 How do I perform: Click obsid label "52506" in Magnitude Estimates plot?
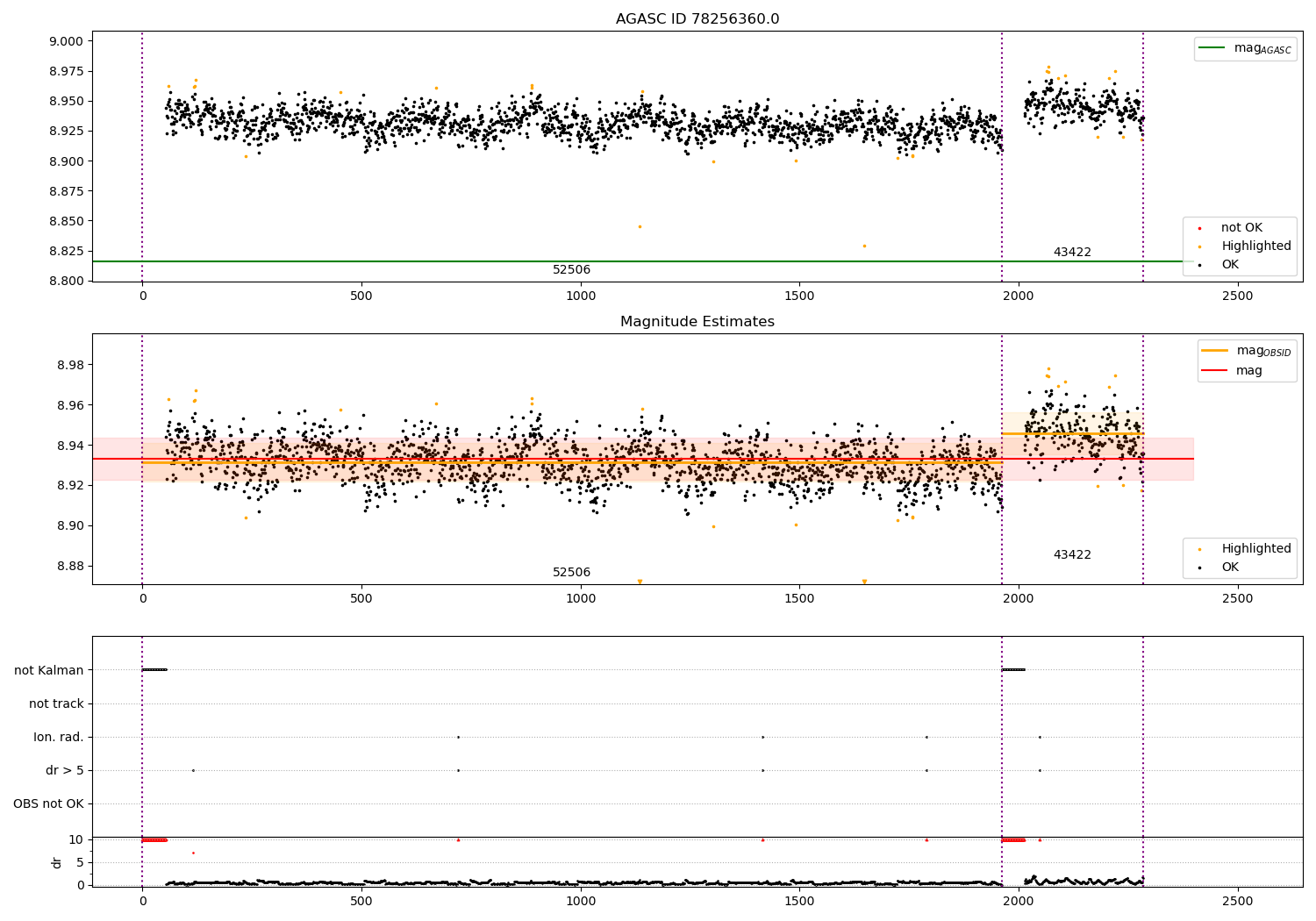tap(571, 573)
